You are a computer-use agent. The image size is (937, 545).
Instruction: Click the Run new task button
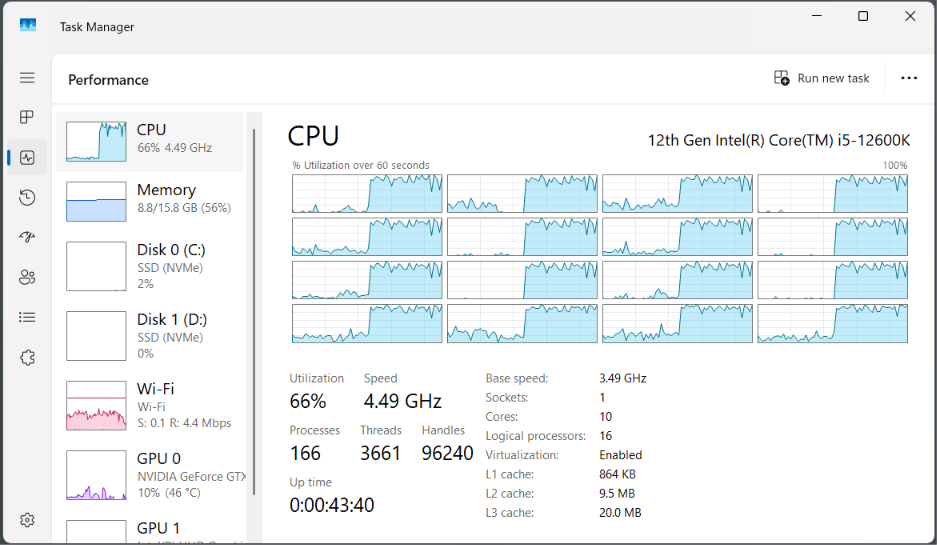click(x=822, y=78)
